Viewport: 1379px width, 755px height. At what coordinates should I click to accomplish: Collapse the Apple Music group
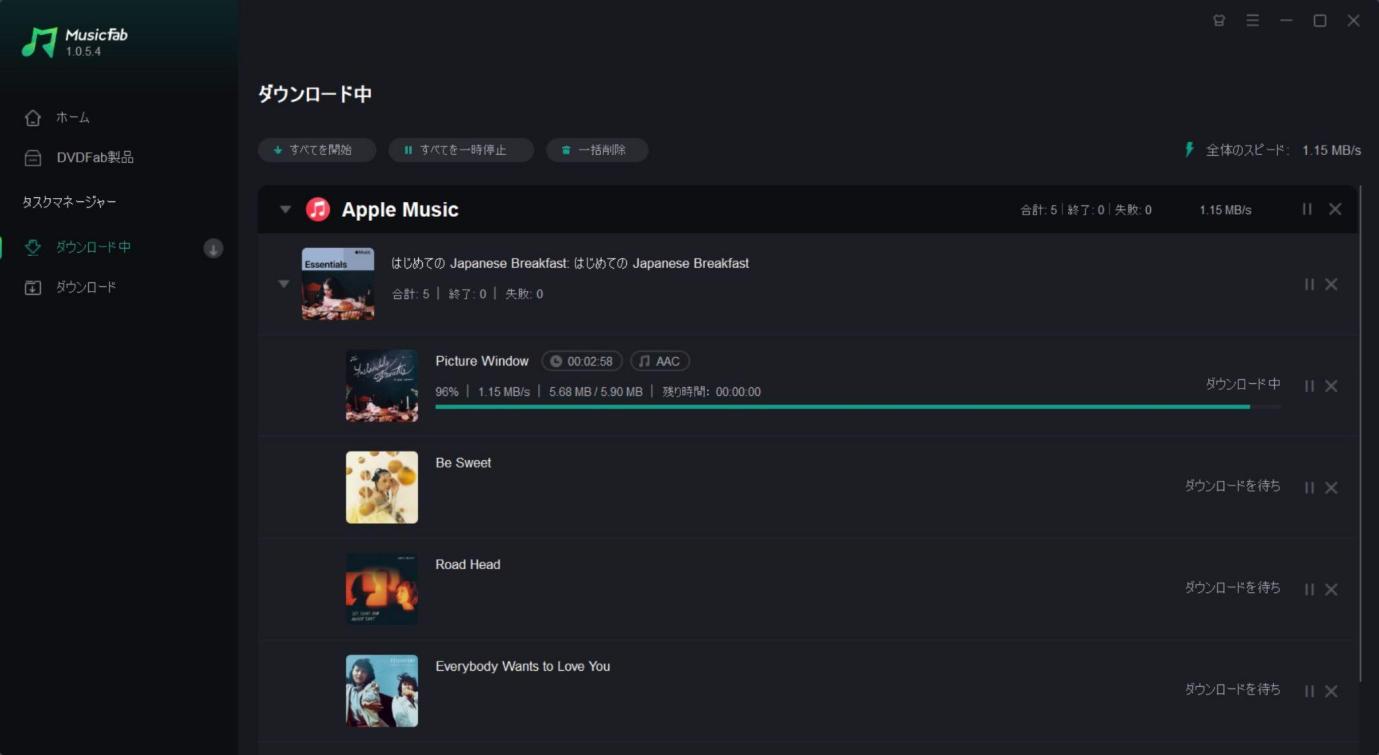click(285, 209)
